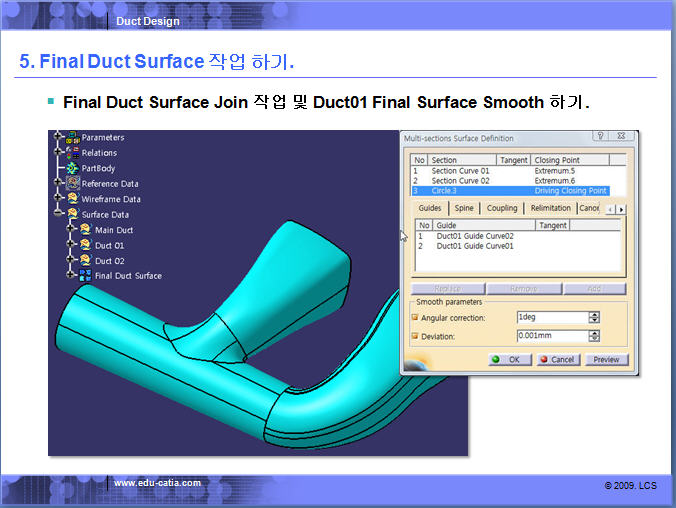Expand the Duct 01 tree node

[x=71, y=245]
